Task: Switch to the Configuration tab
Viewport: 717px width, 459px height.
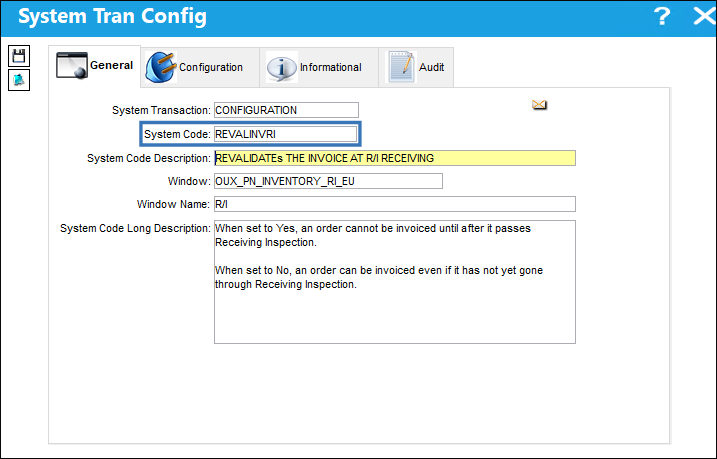Action: click(x=200, y=67)
